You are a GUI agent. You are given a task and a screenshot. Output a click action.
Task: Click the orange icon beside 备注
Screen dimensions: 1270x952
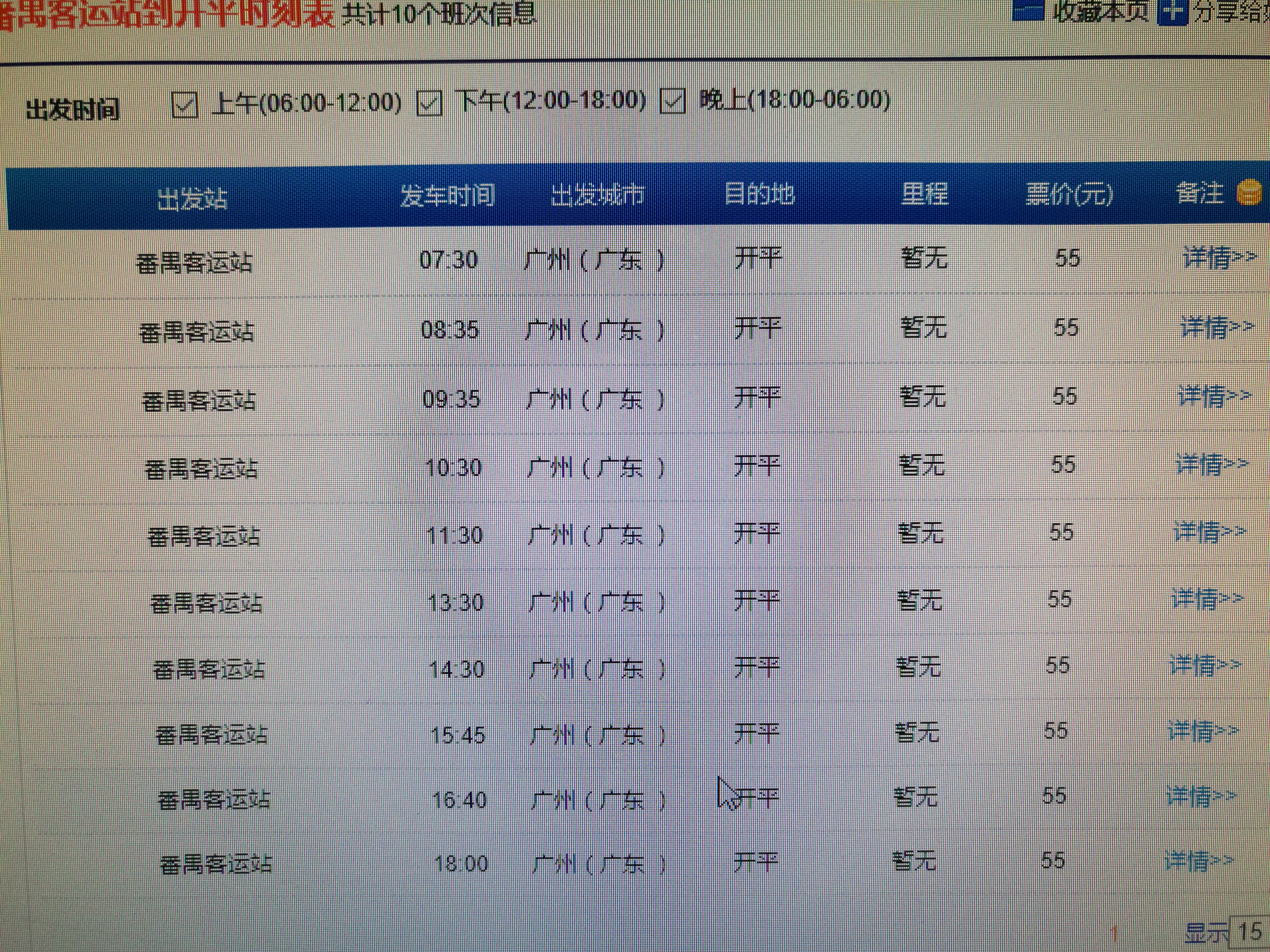pyautogui.click(x=1249, y=192)
